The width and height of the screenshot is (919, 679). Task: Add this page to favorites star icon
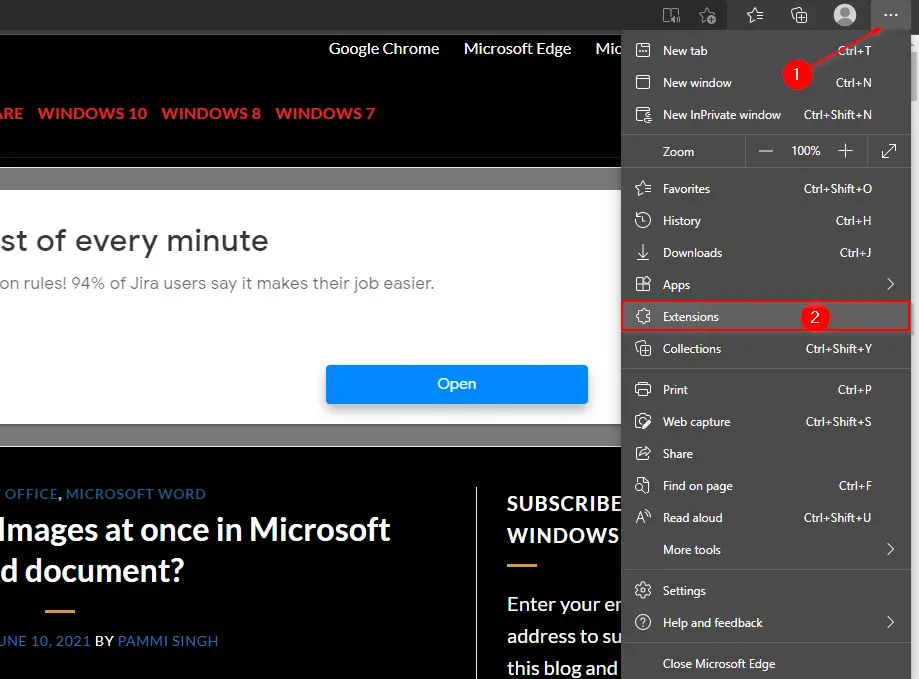707,15
